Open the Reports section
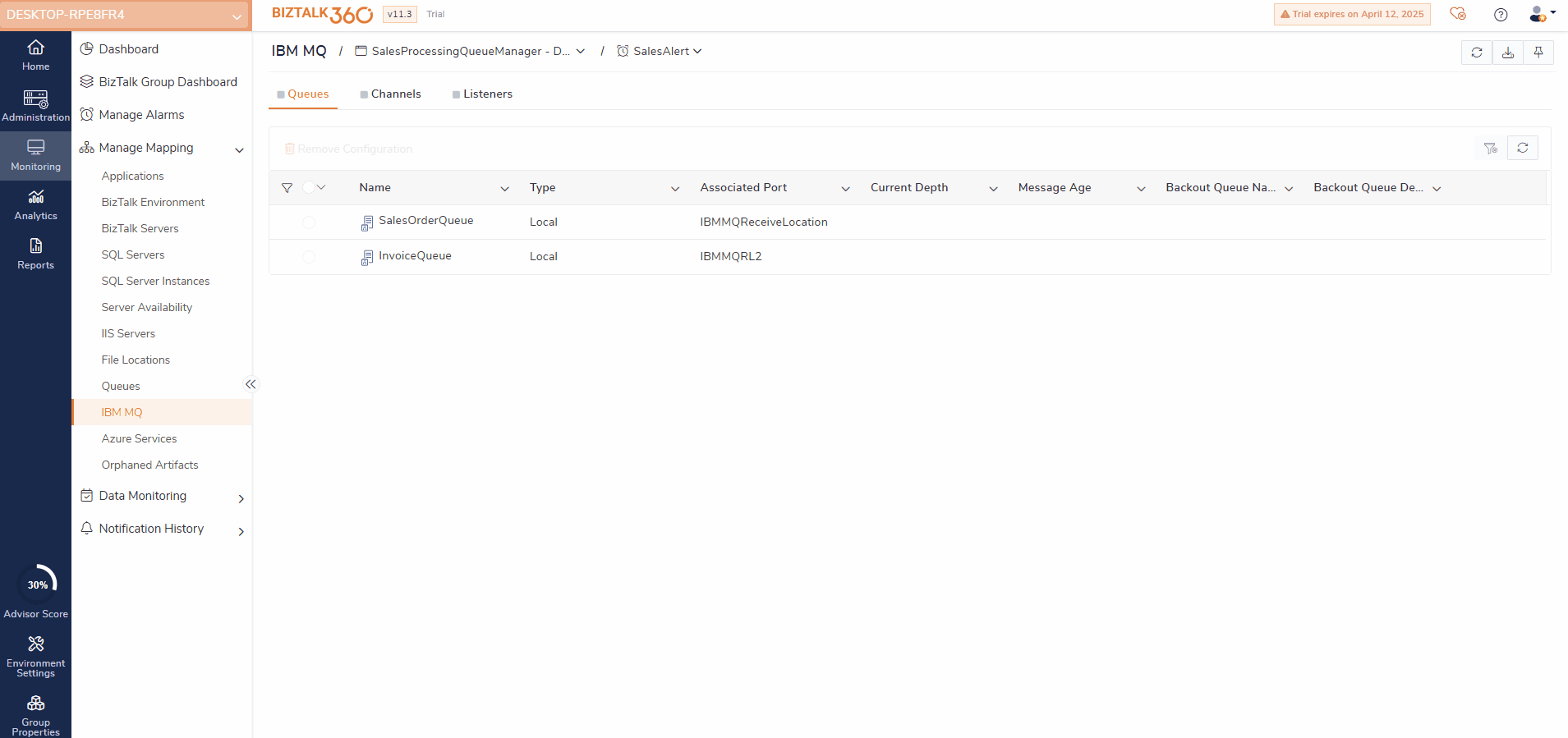Image resolution: width=1568 pixels, height=738 pixels. pos(35,254)
